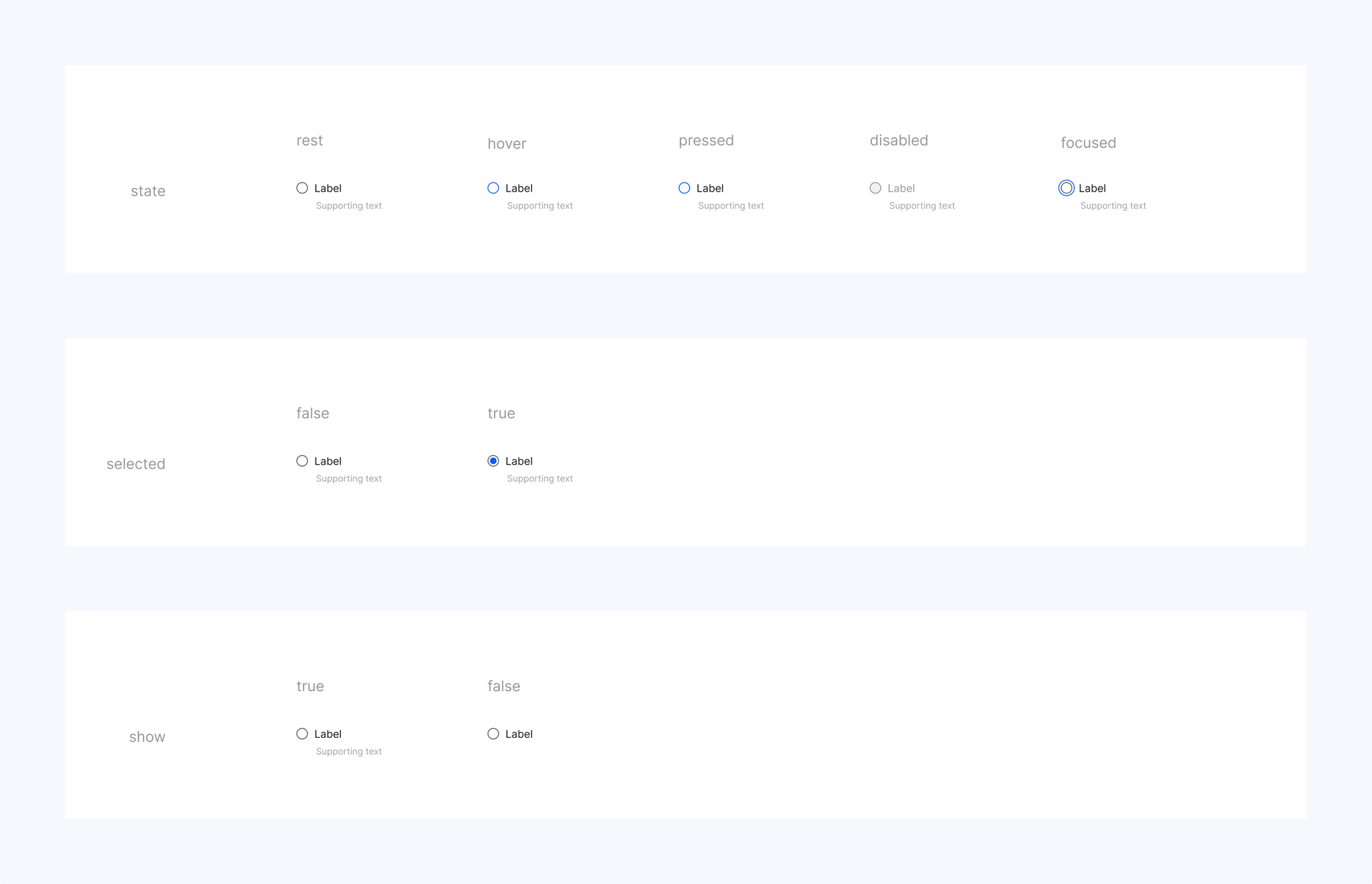
Task: Click the 'show' row heading
Action: click(x=147, y=737)
